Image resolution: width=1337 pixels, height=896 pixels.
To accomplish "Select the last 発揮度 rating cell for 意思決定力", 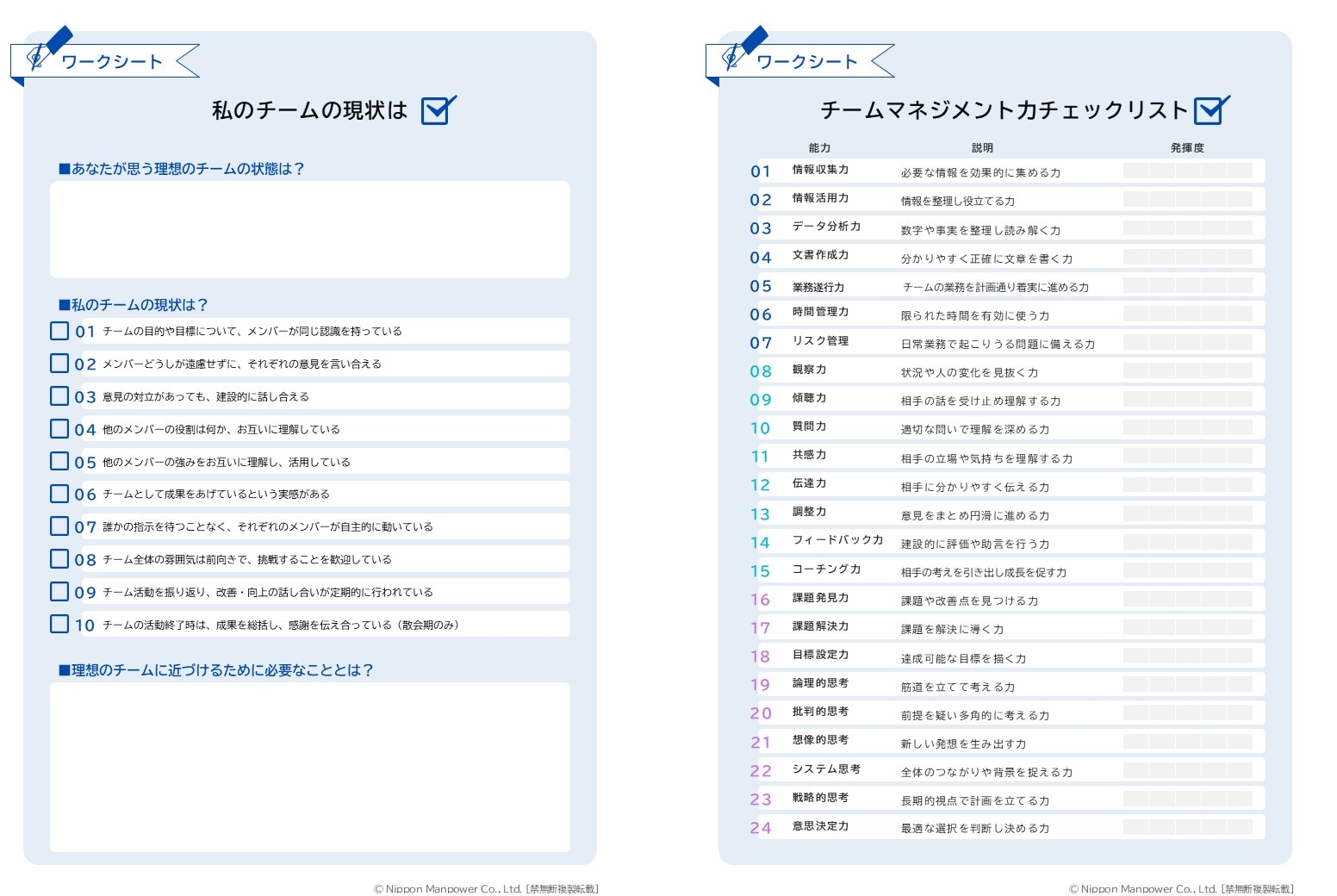I will [1240, 827].
